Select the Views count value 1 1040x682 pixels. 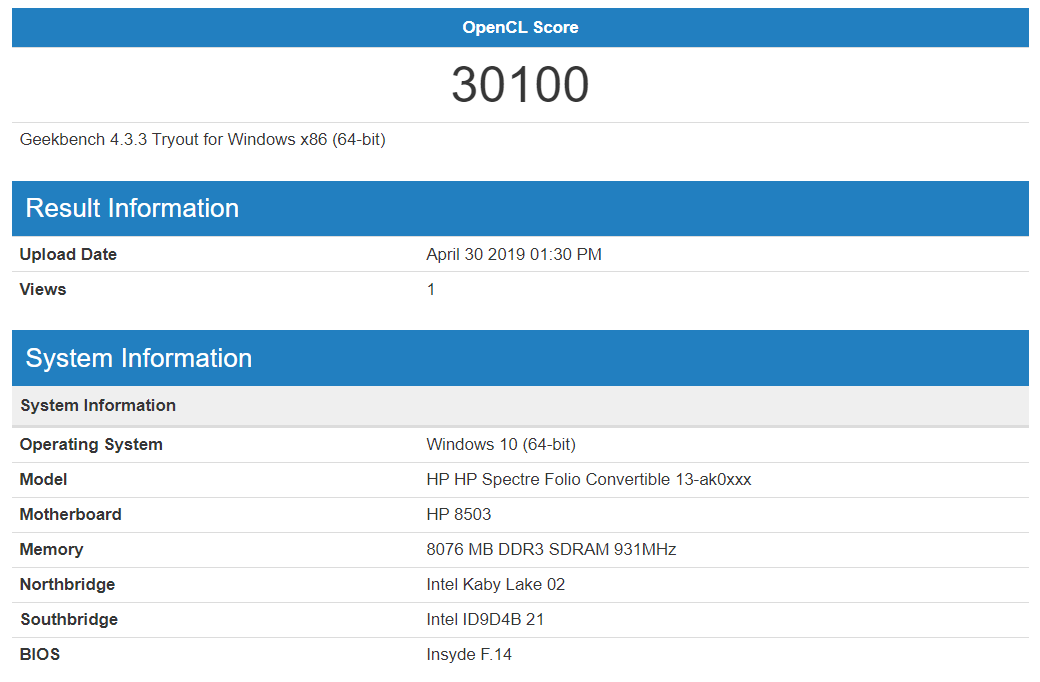click(430, 289)
